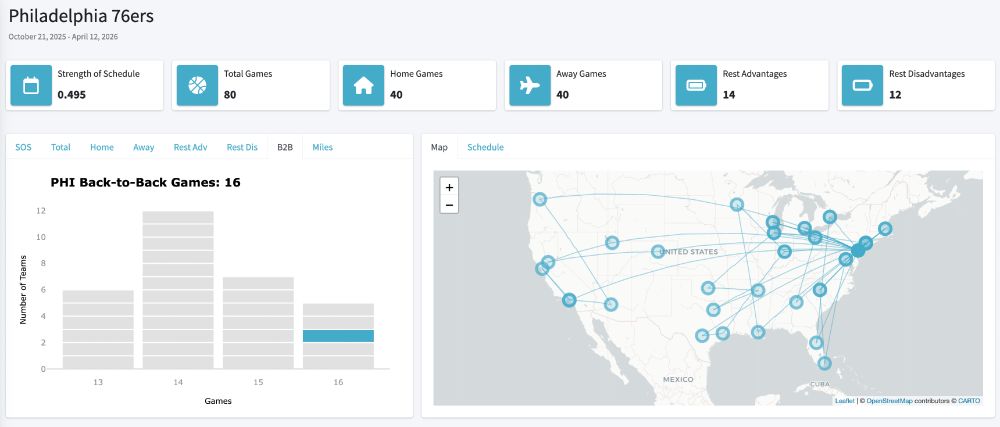This screenshot has height=427, width=1000.
Task: Open the CARTO attribution link
Action: tap(969, 401)
